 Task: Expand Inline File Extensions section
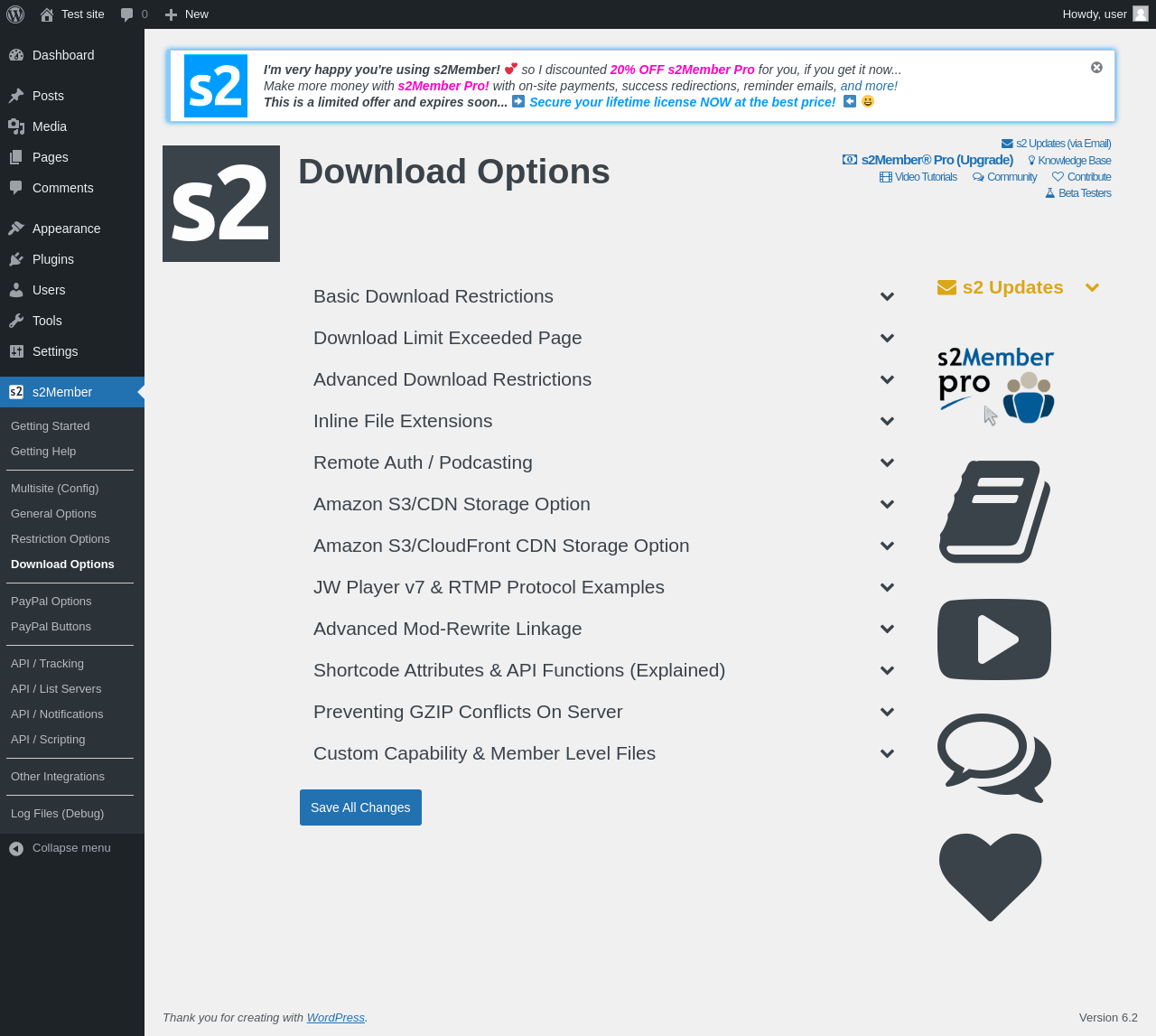(x=603, y=421)
